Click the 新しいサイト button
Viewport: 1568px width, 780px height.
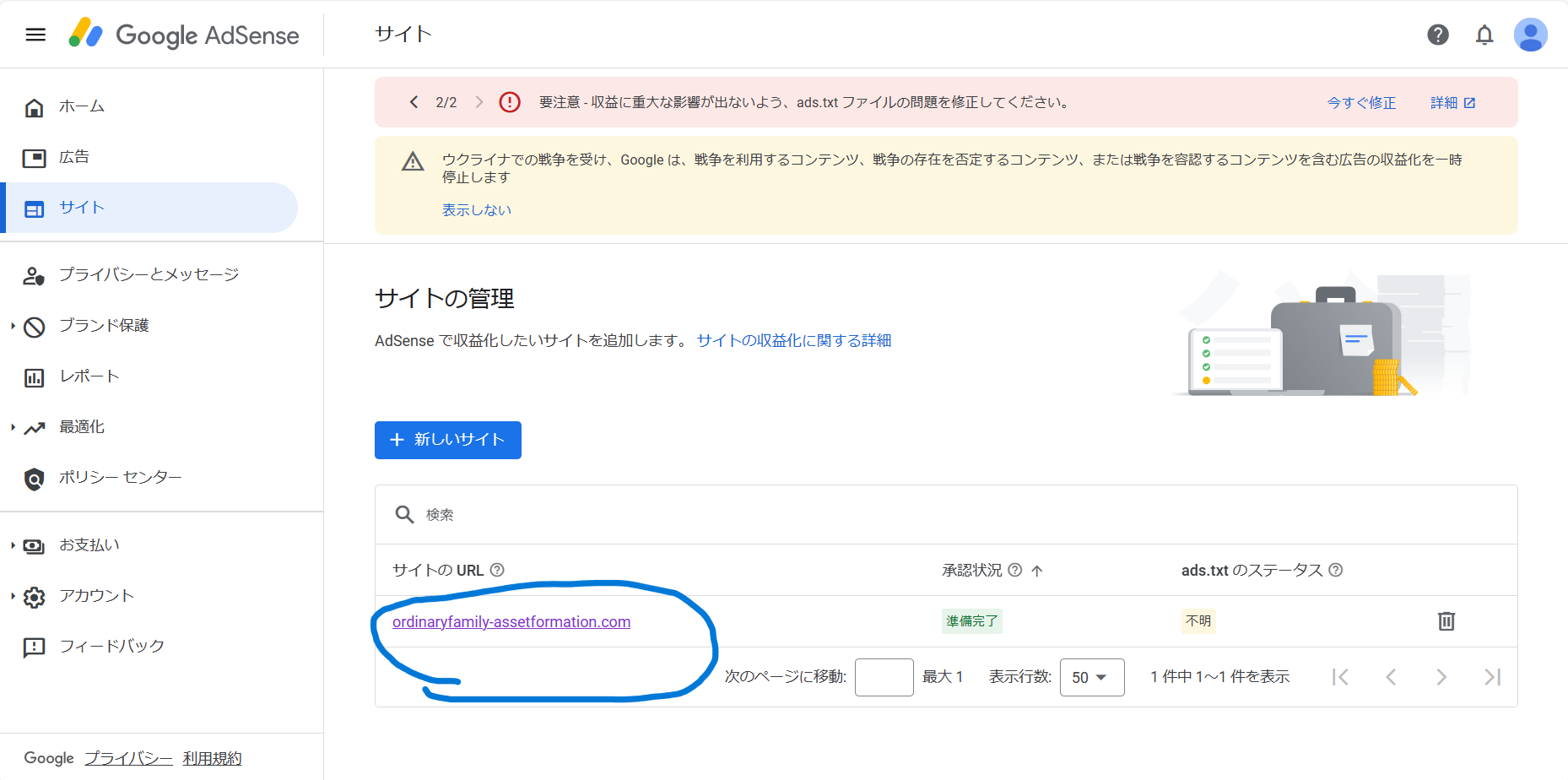click(447, 440)
